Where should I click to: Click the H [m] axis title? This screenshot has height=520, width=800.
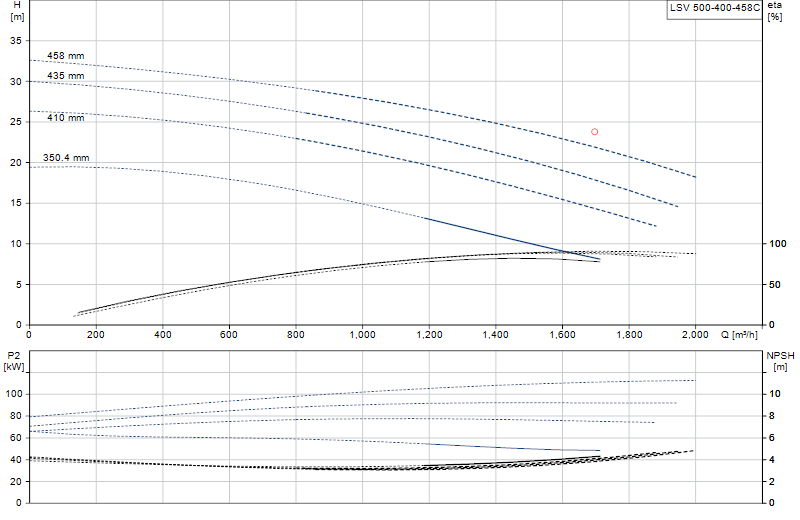click(x=17, y=11)
